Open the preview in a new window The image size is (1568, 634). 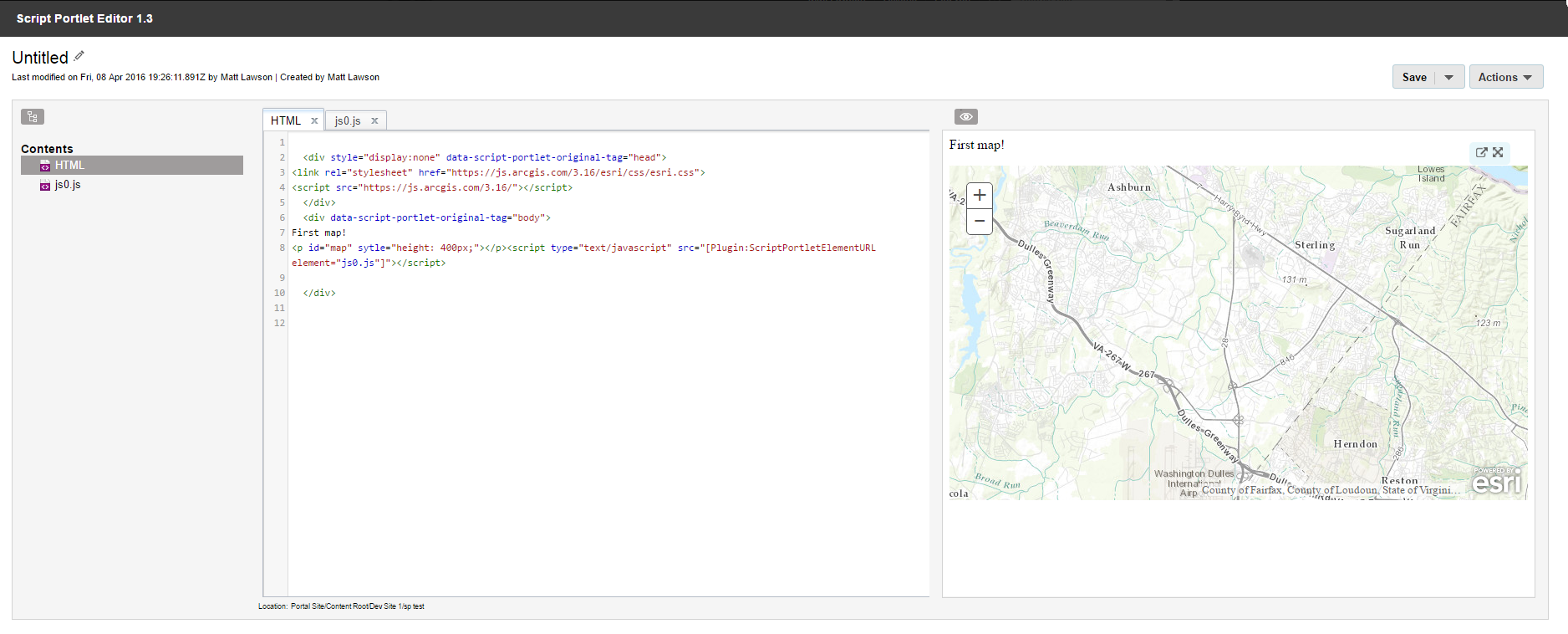coord(1482,152)
